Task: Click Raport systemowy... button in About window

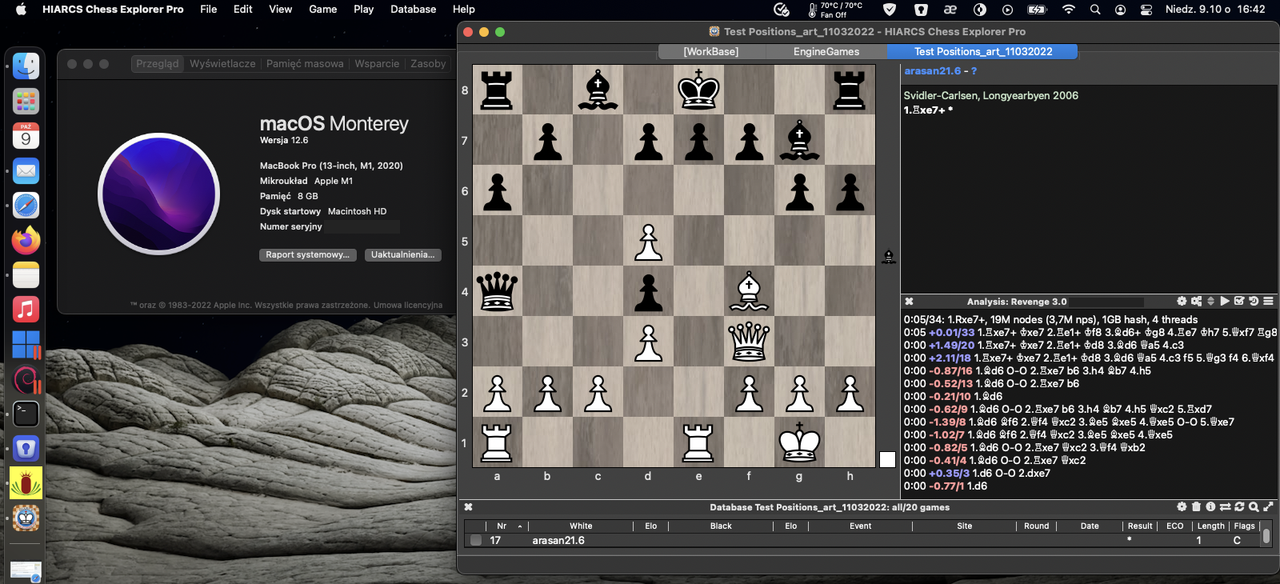Action: 308,255
